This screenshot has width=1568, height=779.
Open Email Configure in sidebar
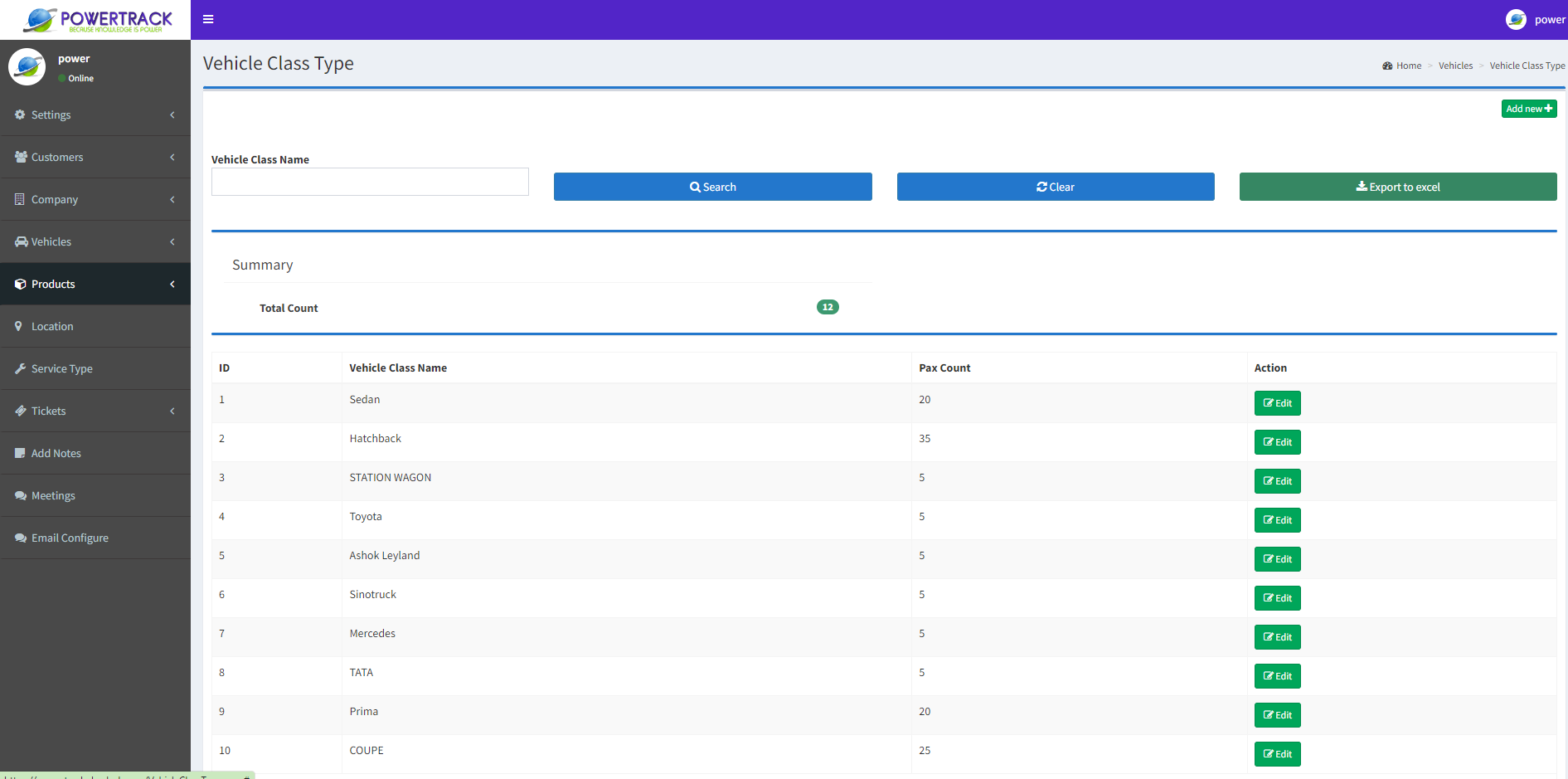(70, 538)
